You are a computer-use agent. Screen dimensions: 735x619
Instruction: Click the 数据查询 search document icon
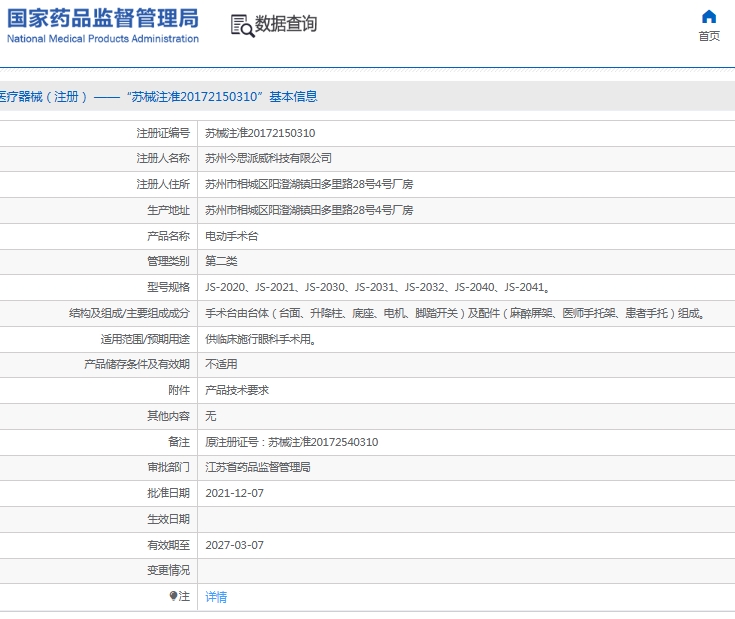pos(242,25)
